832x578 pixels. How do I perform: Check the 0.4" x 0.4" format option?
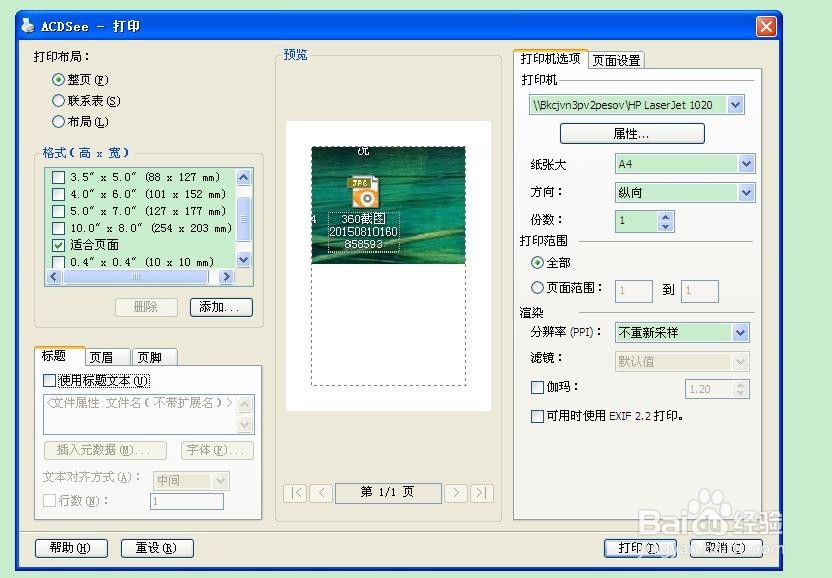(58, 262)
